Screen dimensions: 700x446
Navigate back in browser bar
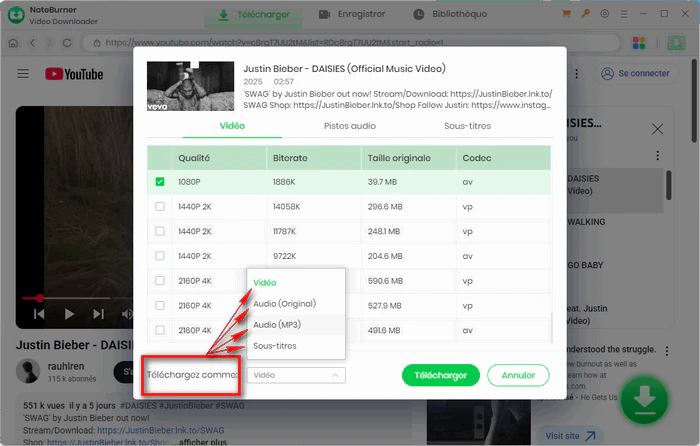32,43
